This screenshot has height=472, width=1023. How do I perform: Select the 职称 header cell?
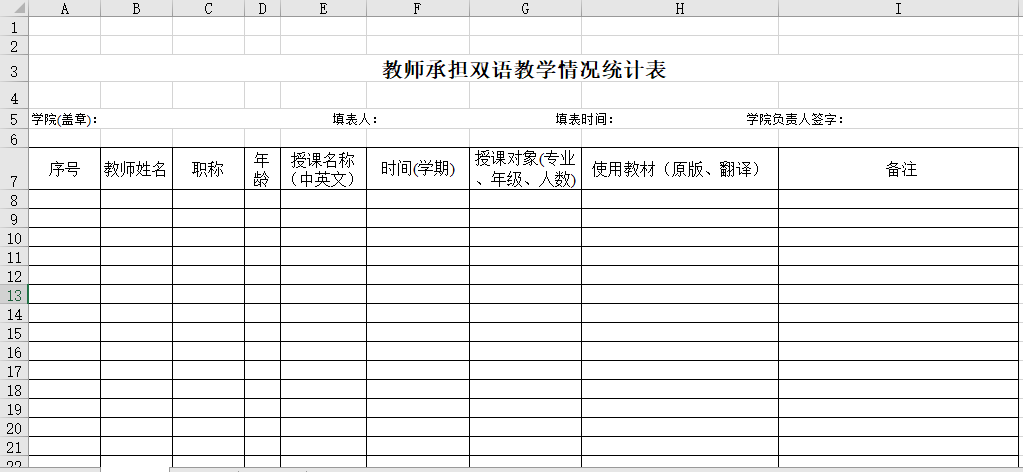(x=208, y=169)
